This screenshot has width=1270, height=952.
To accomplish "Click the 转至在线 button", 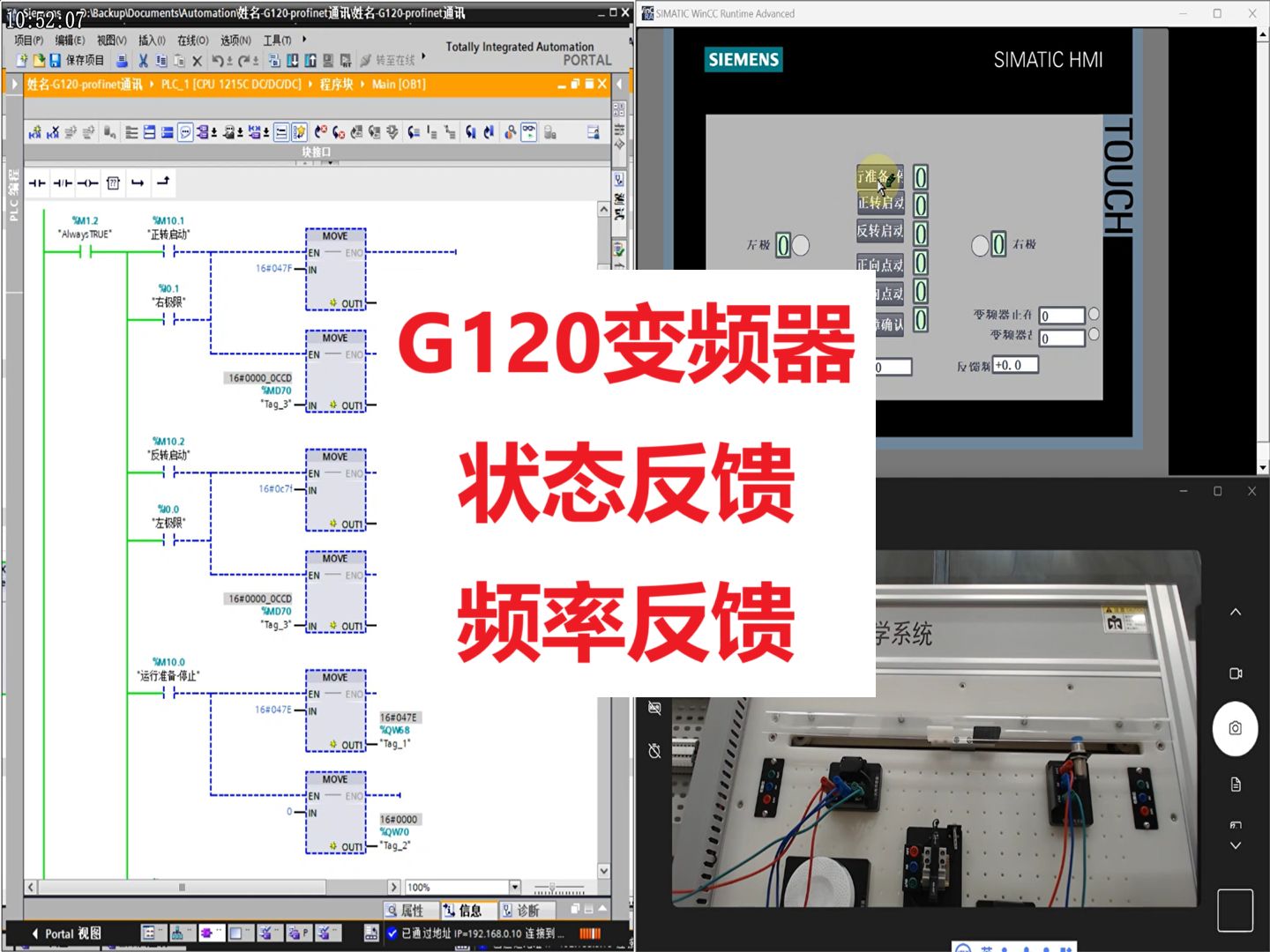I will tap(387, 61).
